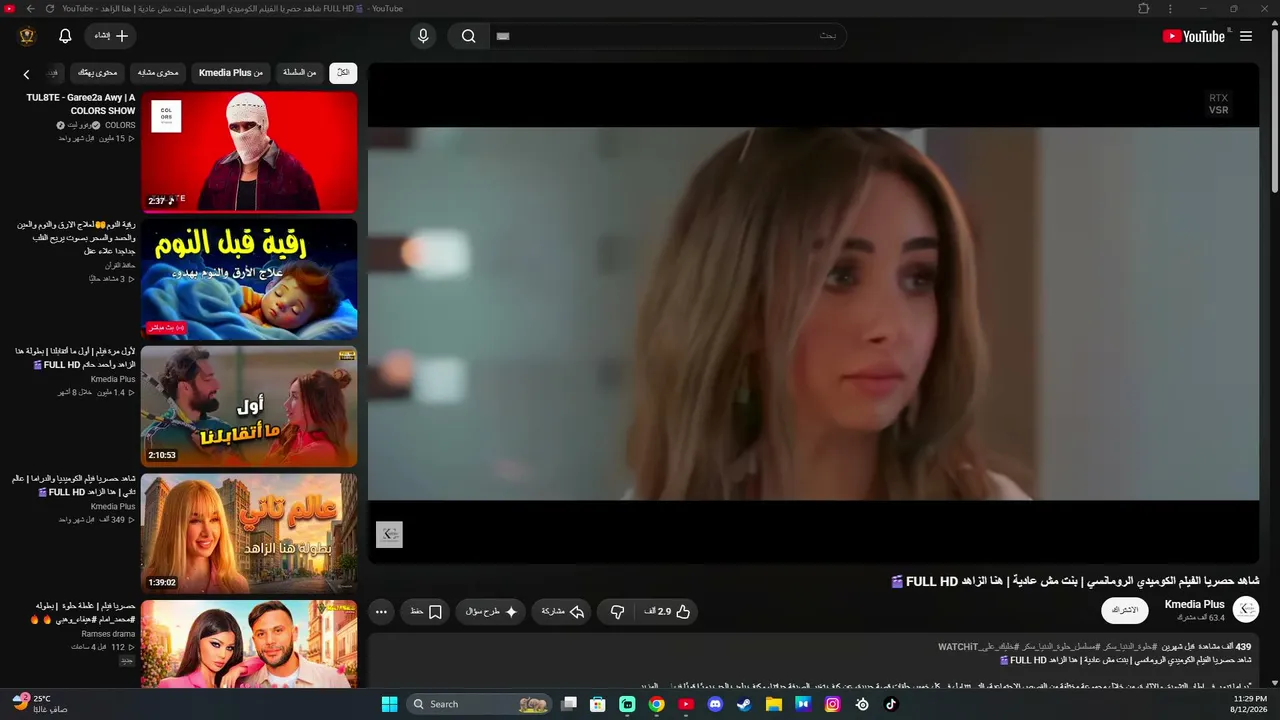This screenshot has height=720, width=1280.
Task: Click the channel watermark in the player
Action: point(389,535)
